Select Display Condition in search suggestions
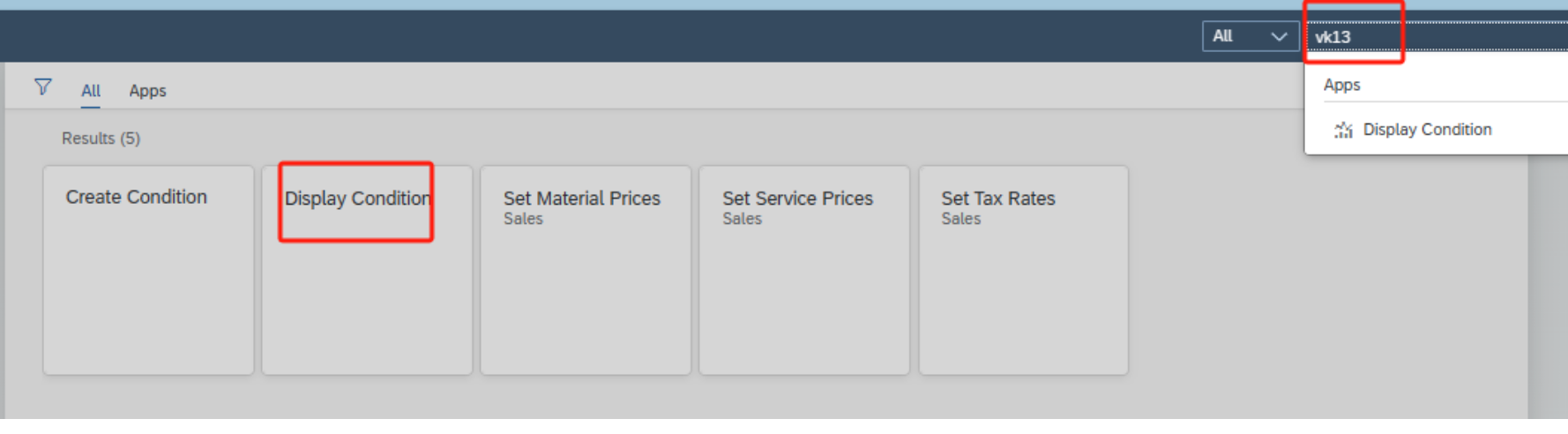The width and height of the screenshot is (1568, 434). pyautogui.click(x=1427, y=130)
